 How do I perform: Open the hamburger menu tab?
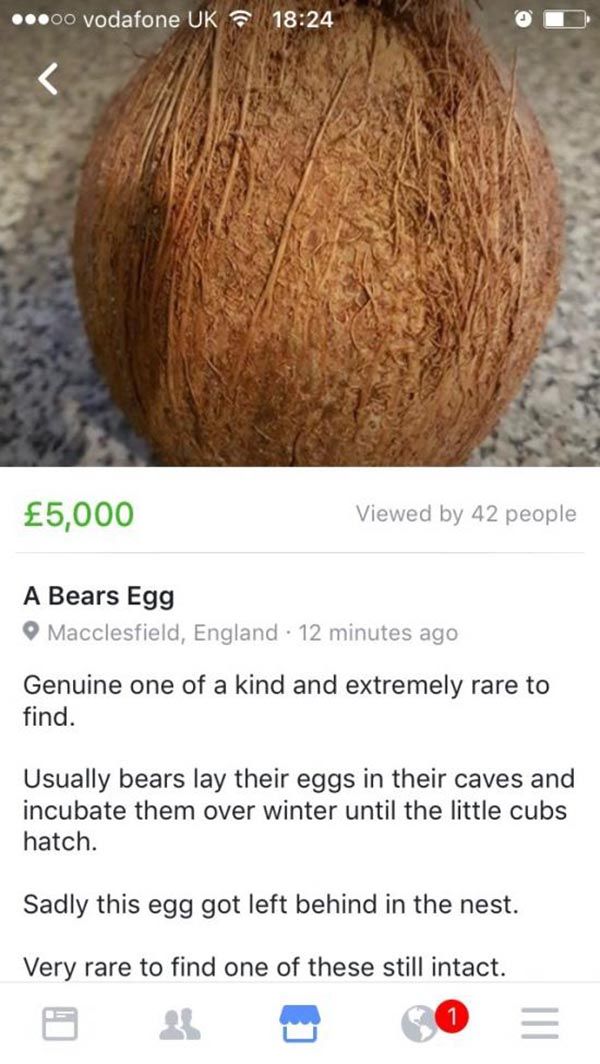pos(539,1023)
